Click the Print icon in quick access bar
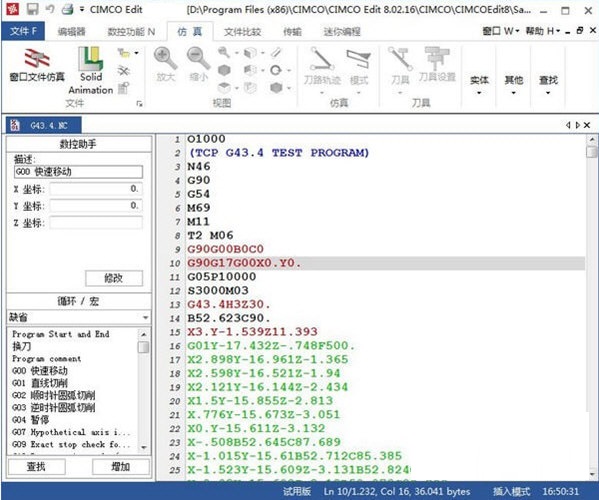 click(67, 9)
